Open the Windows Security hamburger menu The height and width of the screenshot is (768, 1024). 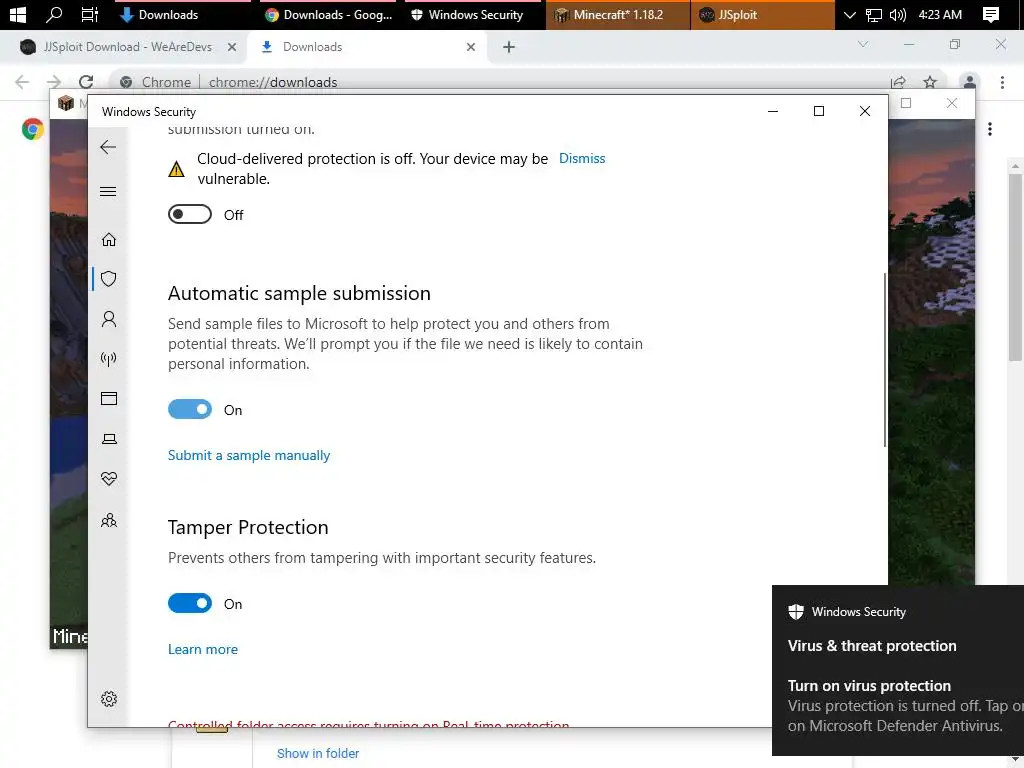(x=108, y=191)
